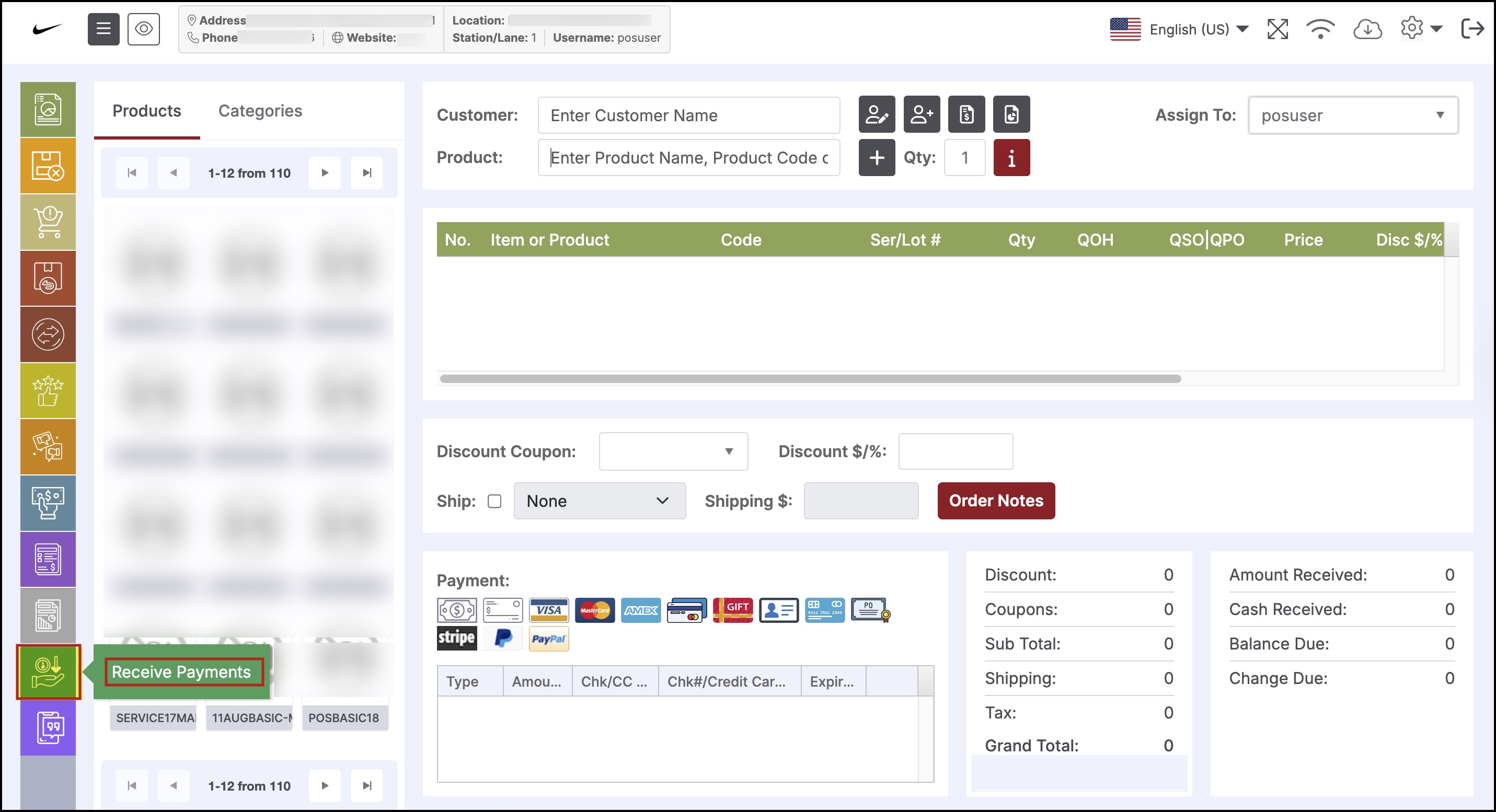Open the purple invoice list sidebar icon
The width and height of the screenshot is (1496, 812).
coord(48,559)
